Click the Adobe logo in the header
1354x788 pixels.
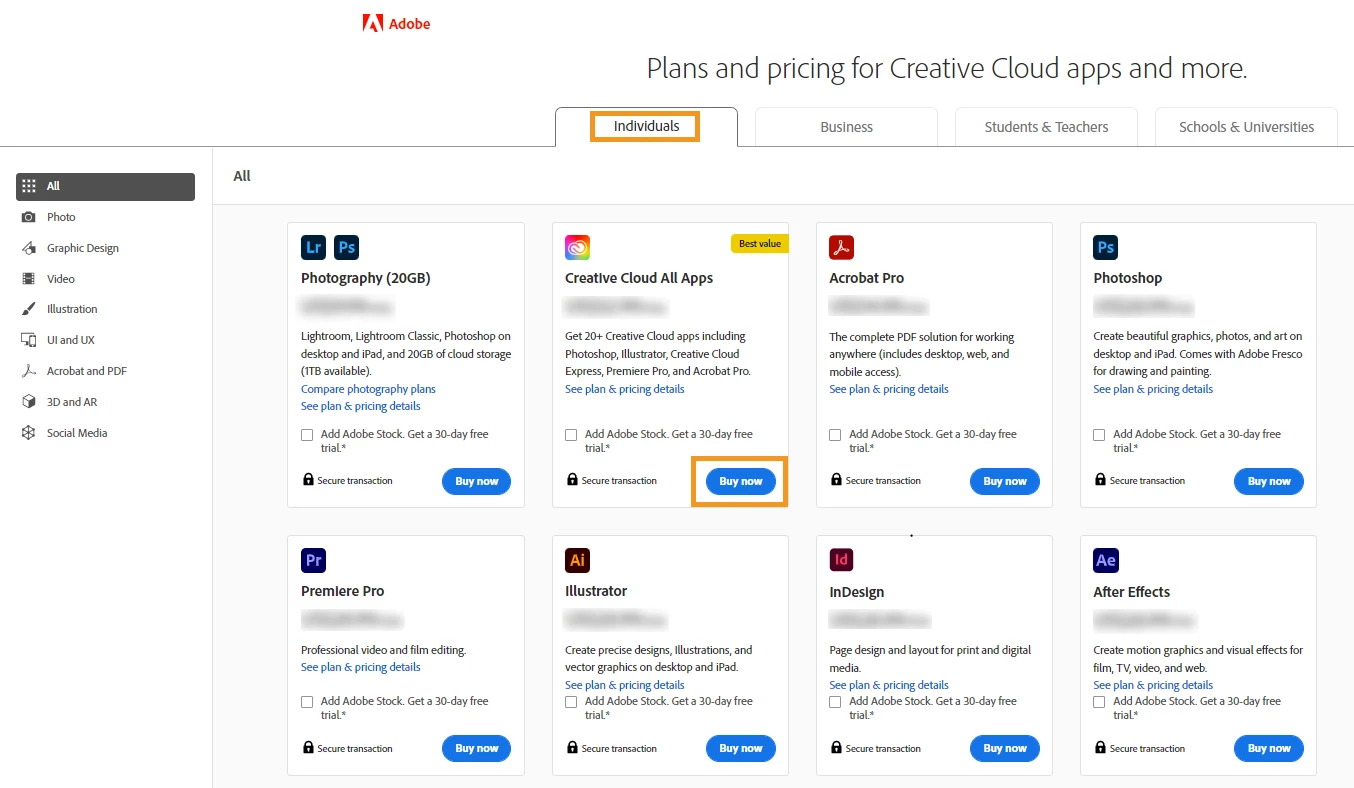click(396, 23)
